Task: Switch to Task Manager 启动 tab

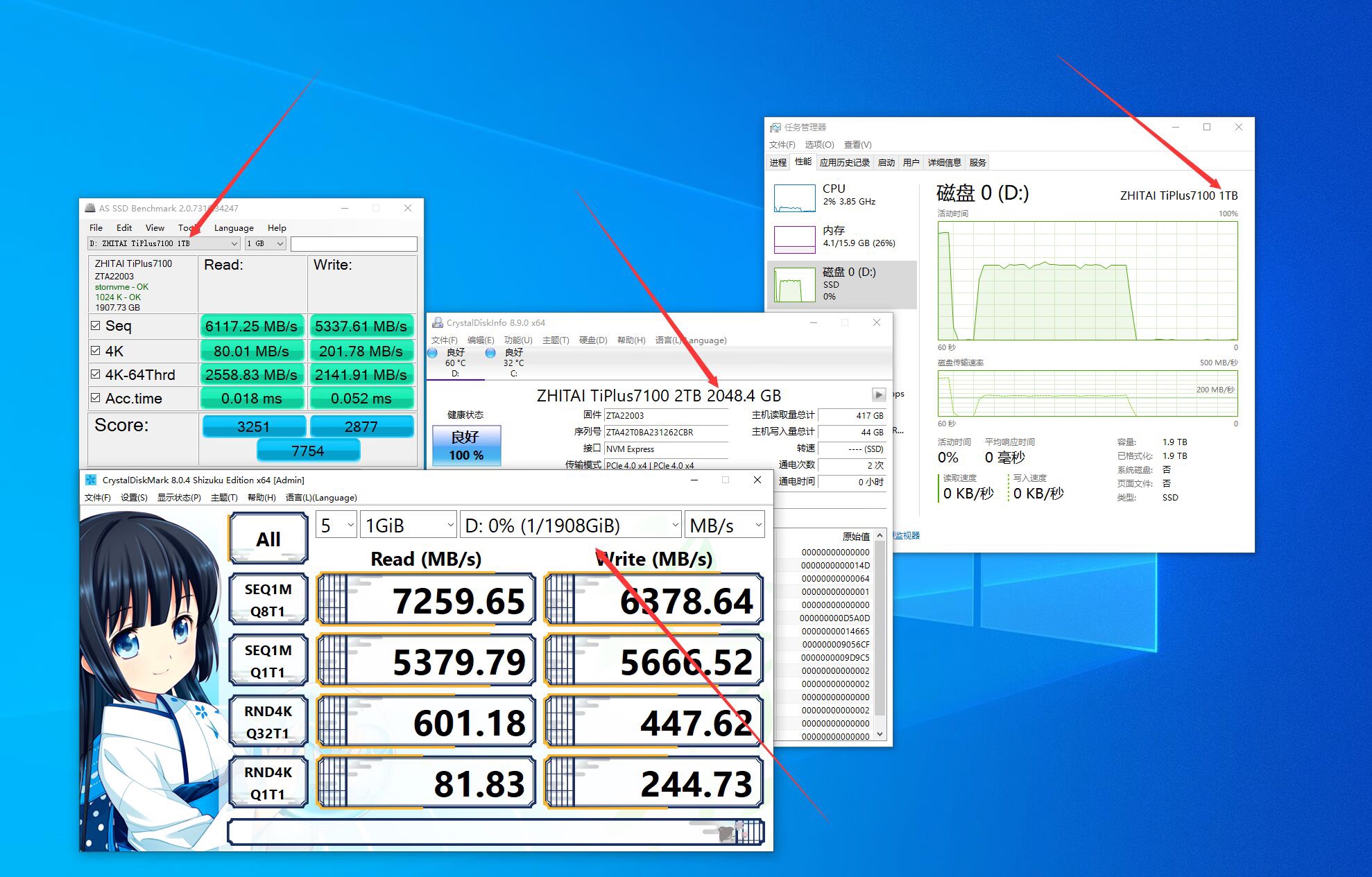Action: click(886, 162)
